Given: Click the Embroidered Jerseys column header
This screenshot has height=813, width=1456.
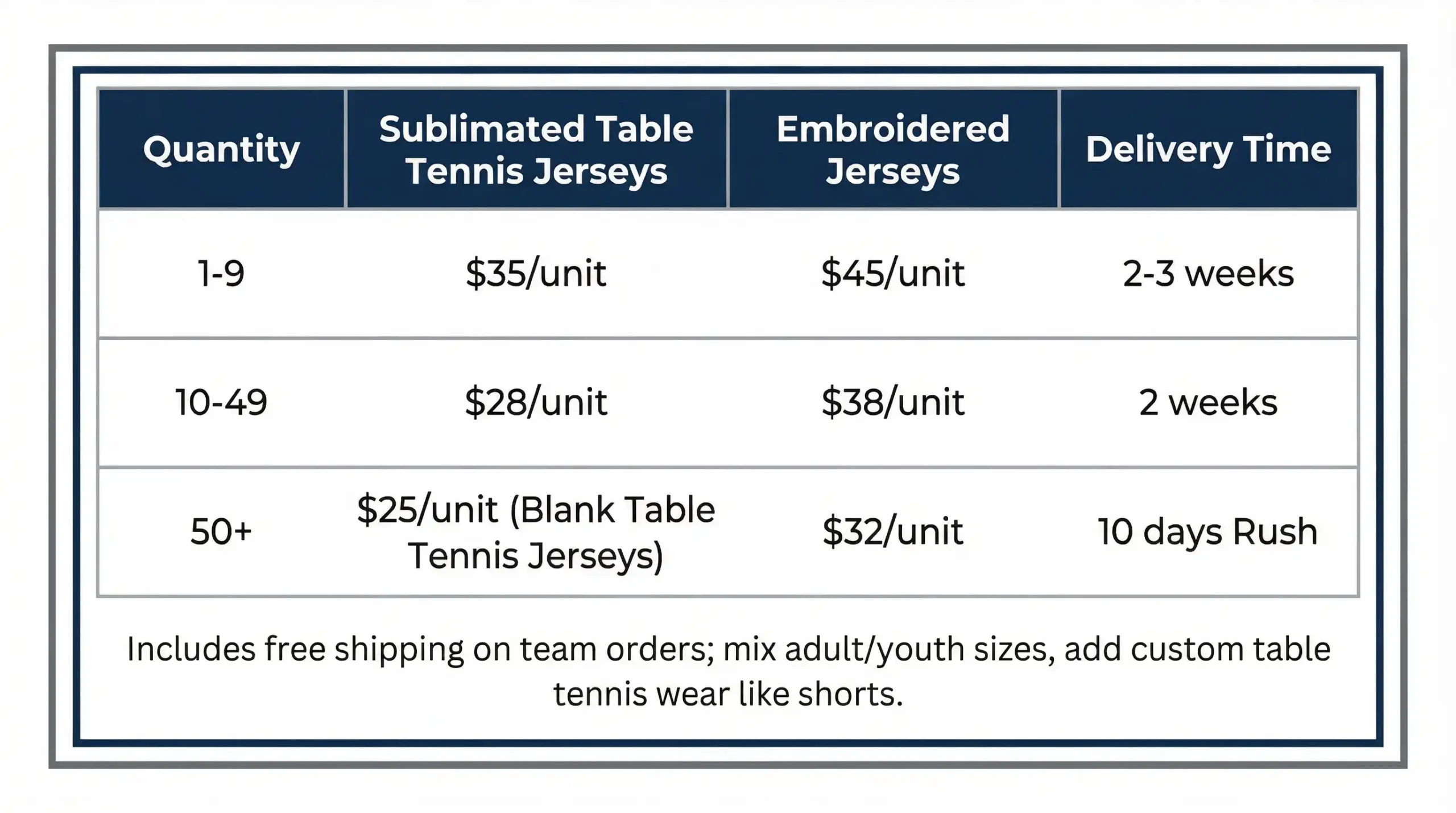Looking at the screenshot, I should (893, 150).
